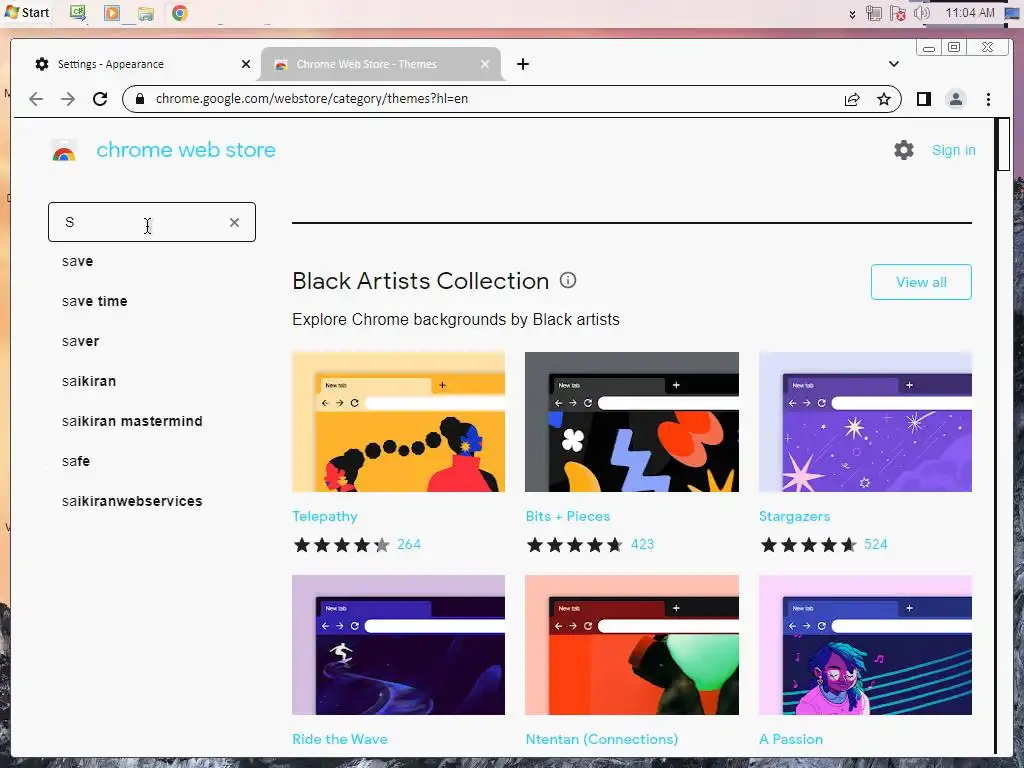The image size is (1024, 768).
Task: Click the browser forward arrow
Action: tap(68, 99)
